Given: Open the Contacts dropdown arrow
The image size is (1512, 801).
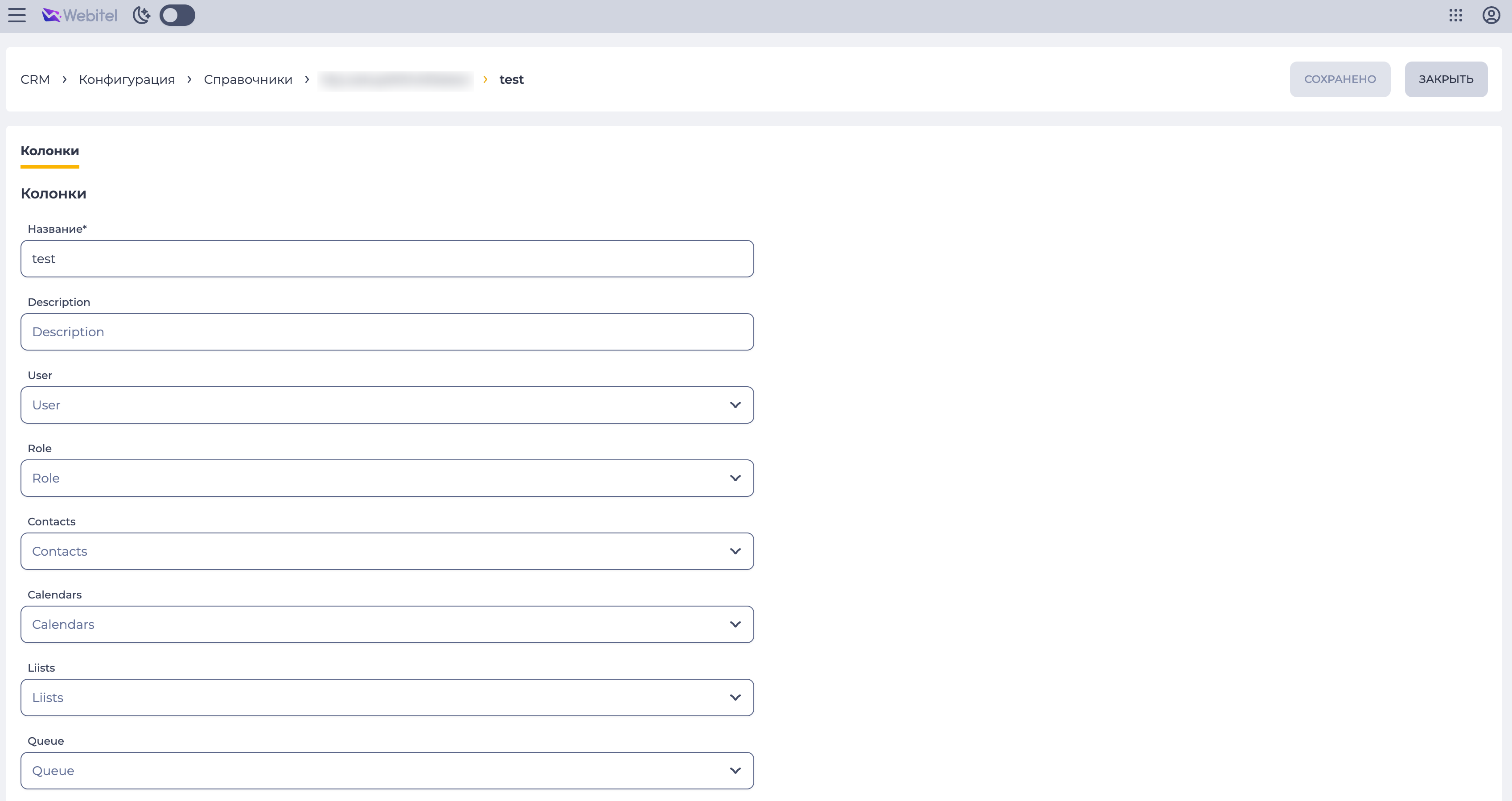Looking at the screenshot, I should (735, 551).
